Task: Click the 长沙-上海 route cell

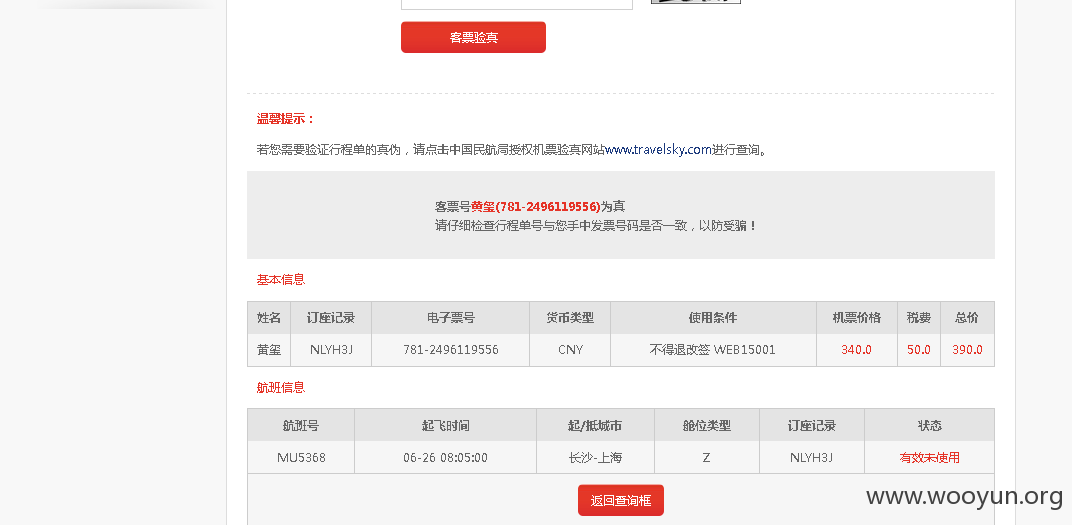Action: [x=595, y=458]
